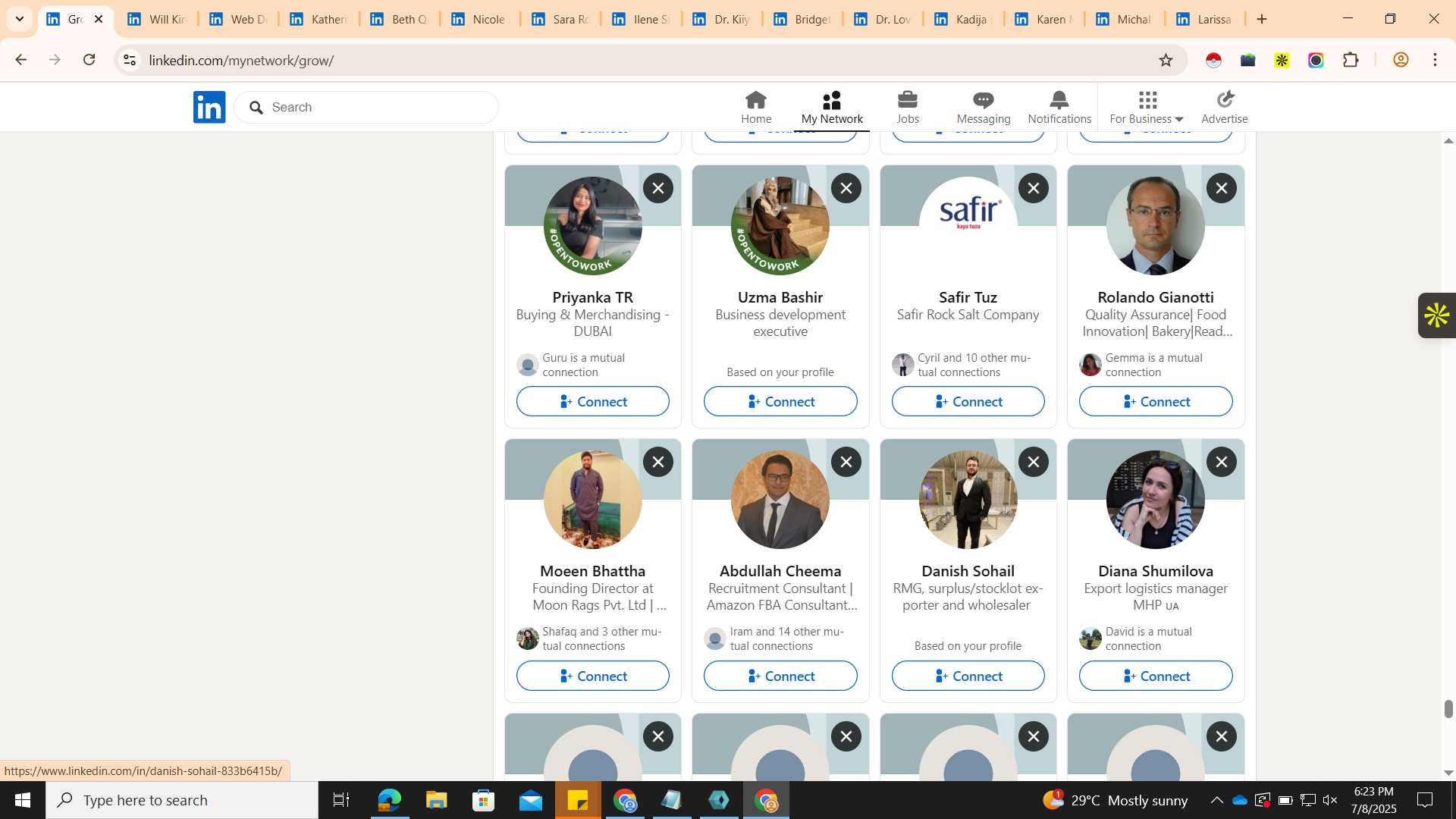This screenshot has width=1456, height=819.
Task: Bookmark this page with the star icon
Action: tap(1166, 60)
